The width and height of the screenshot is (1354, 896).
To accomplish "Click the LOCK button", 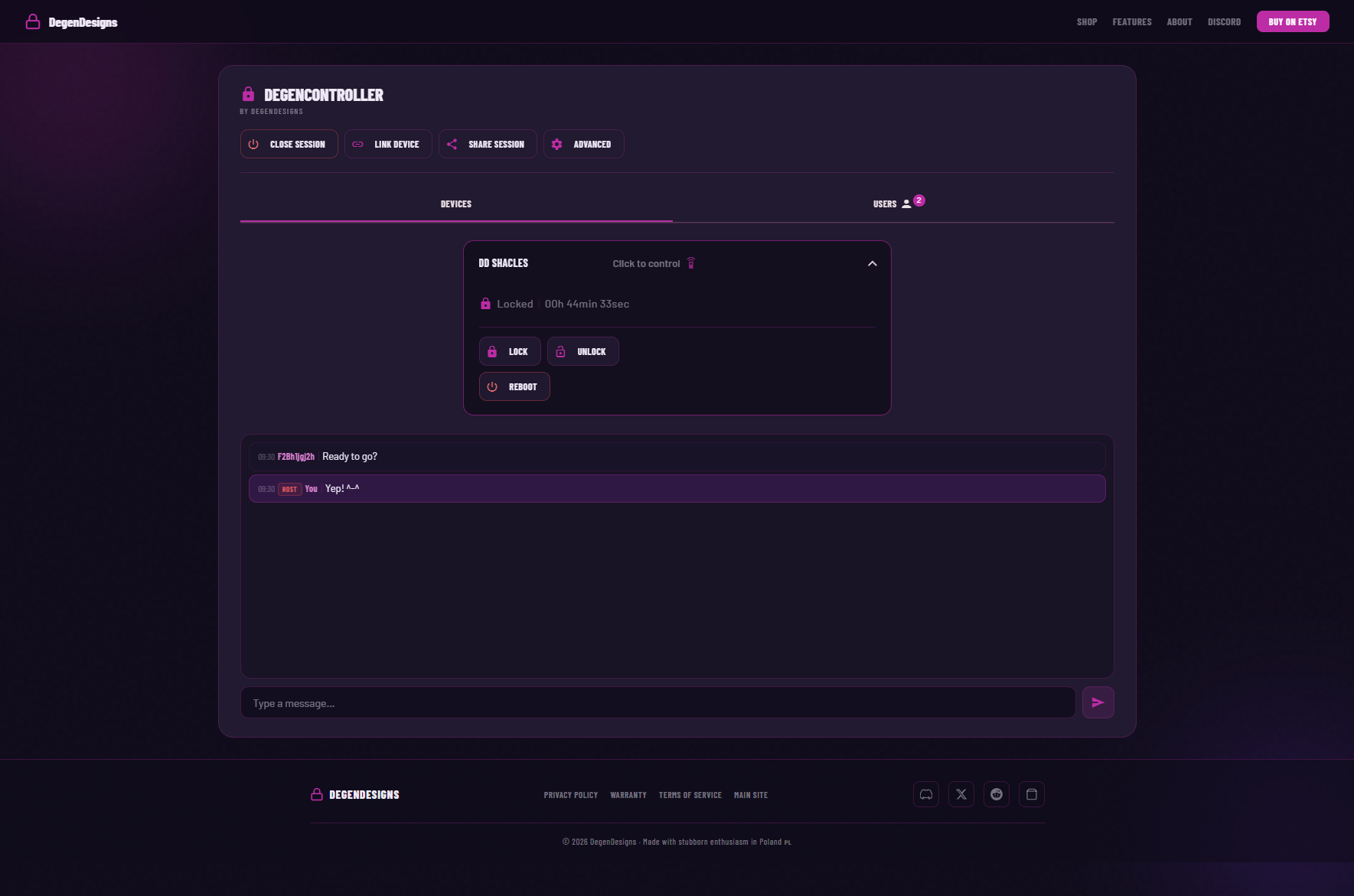I will (510, 351).
